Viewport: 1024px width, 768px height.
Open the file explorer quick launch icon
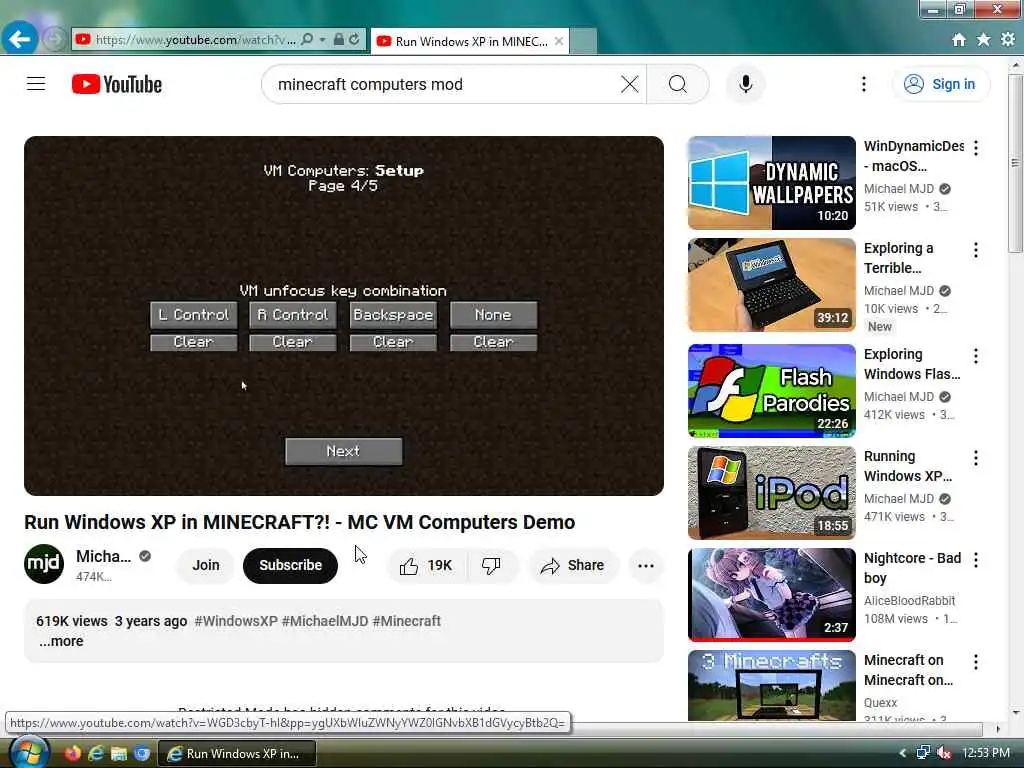119,753
